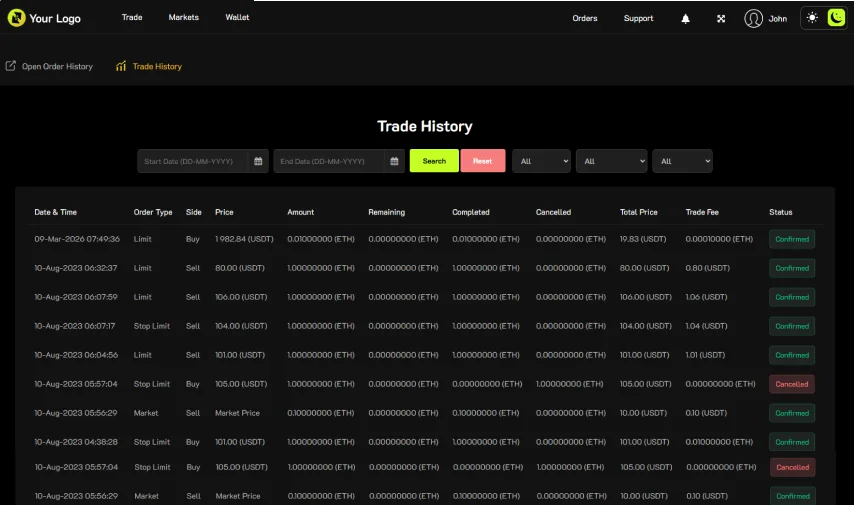The height and width of the screenshot is (505, 854).
Task: Select the 10-Aug-2023 06:32:37 date cell
Action: (76, 268)
